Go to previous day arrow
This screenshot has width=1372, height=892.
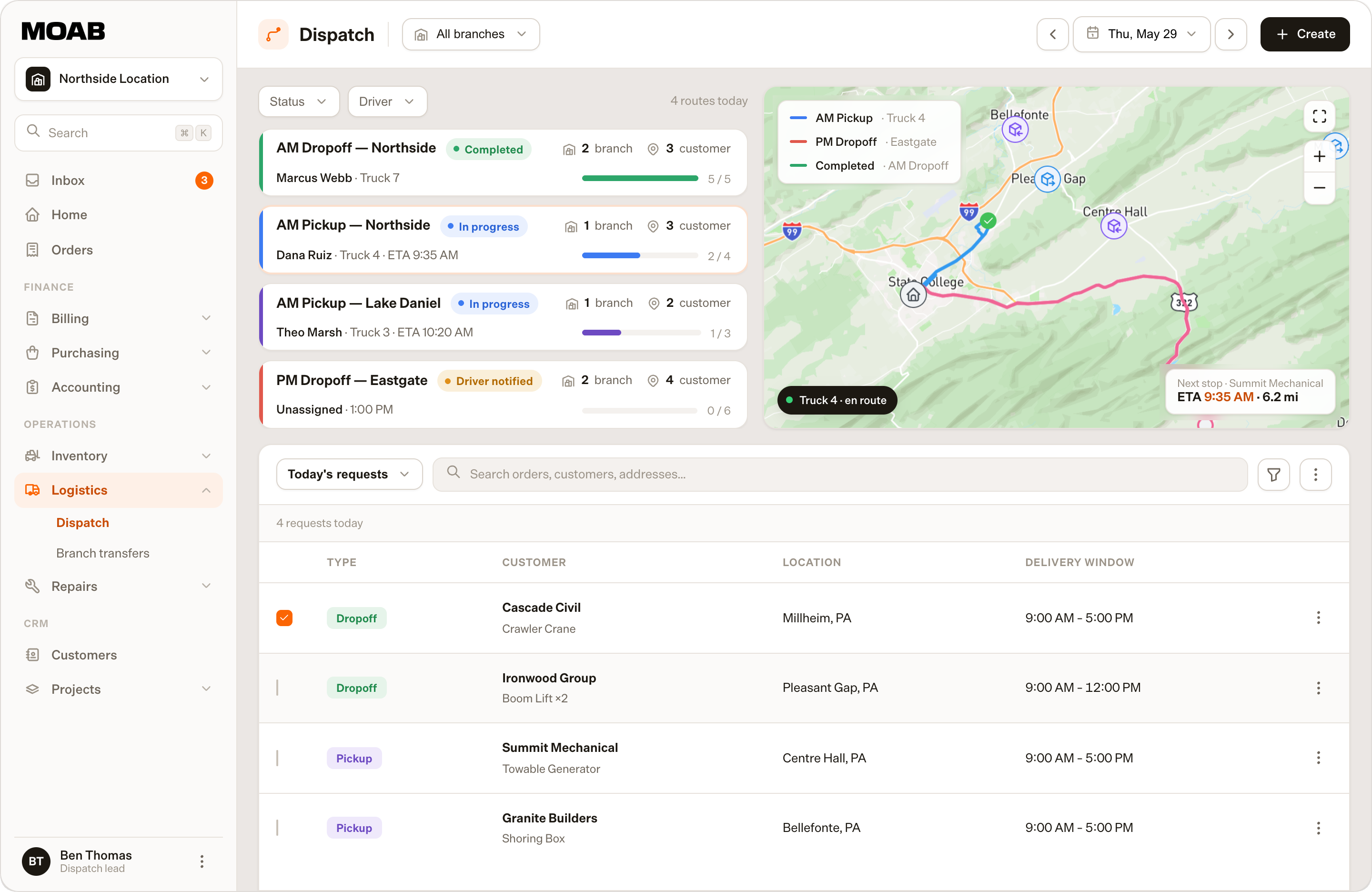point(1053,34)
